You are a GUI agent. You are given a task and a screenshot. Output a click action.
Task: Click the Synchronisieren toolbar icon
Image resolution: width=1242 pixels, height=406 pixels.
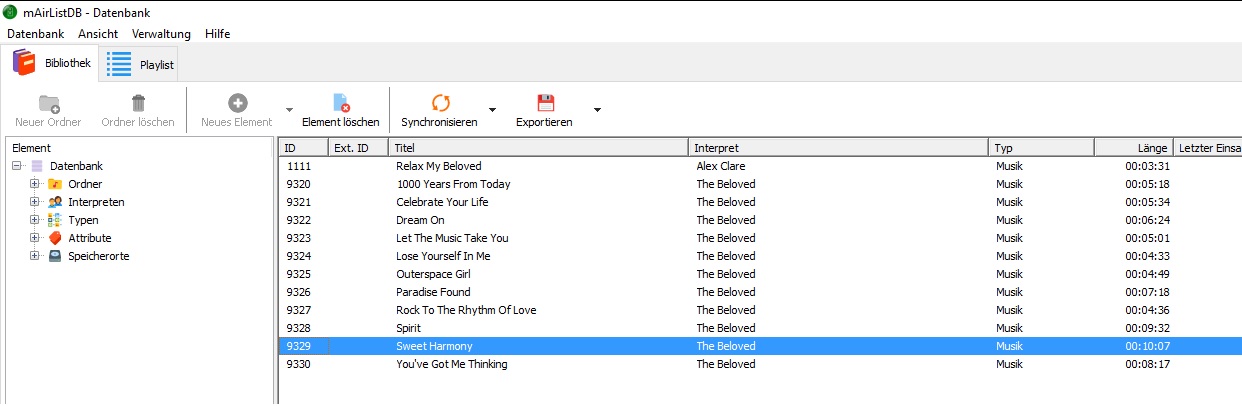(440, 103)
